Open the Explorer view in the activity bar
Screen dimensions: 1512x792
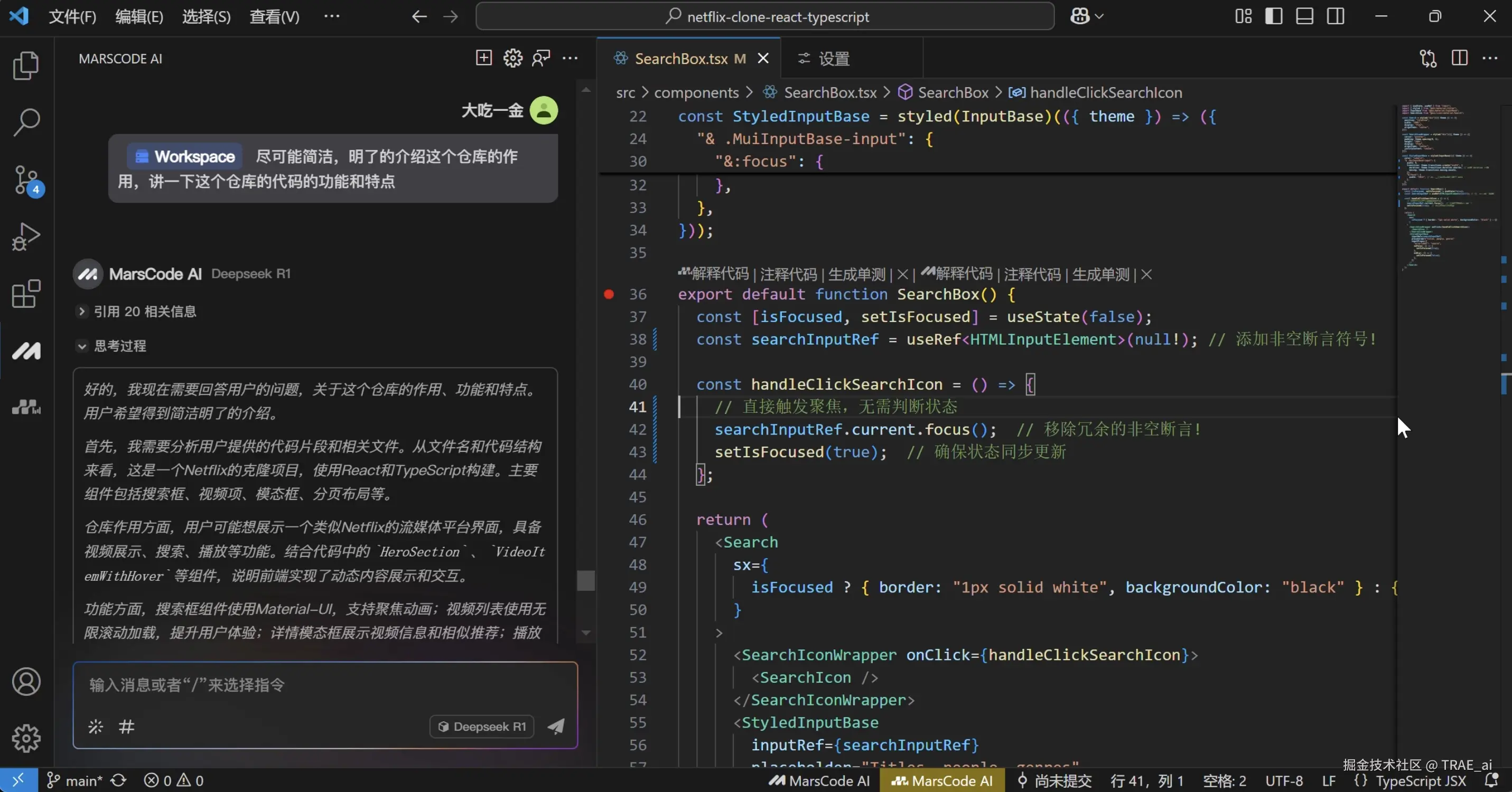tap(26, 65)
